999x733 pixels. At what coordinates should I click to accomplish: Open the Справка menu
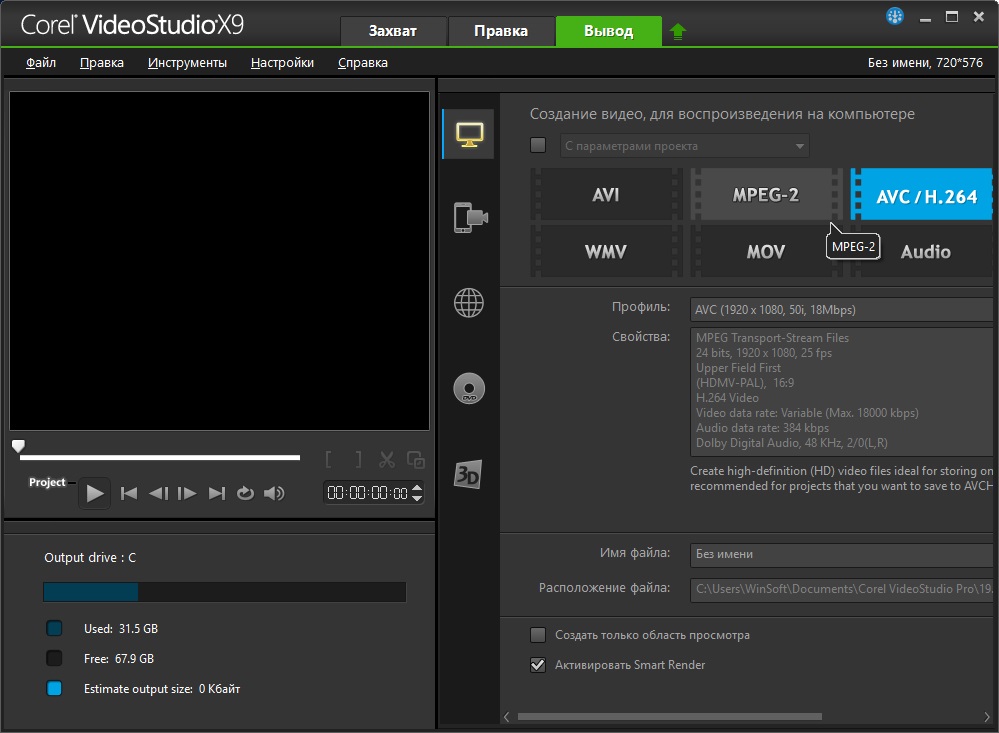[363, 62]
